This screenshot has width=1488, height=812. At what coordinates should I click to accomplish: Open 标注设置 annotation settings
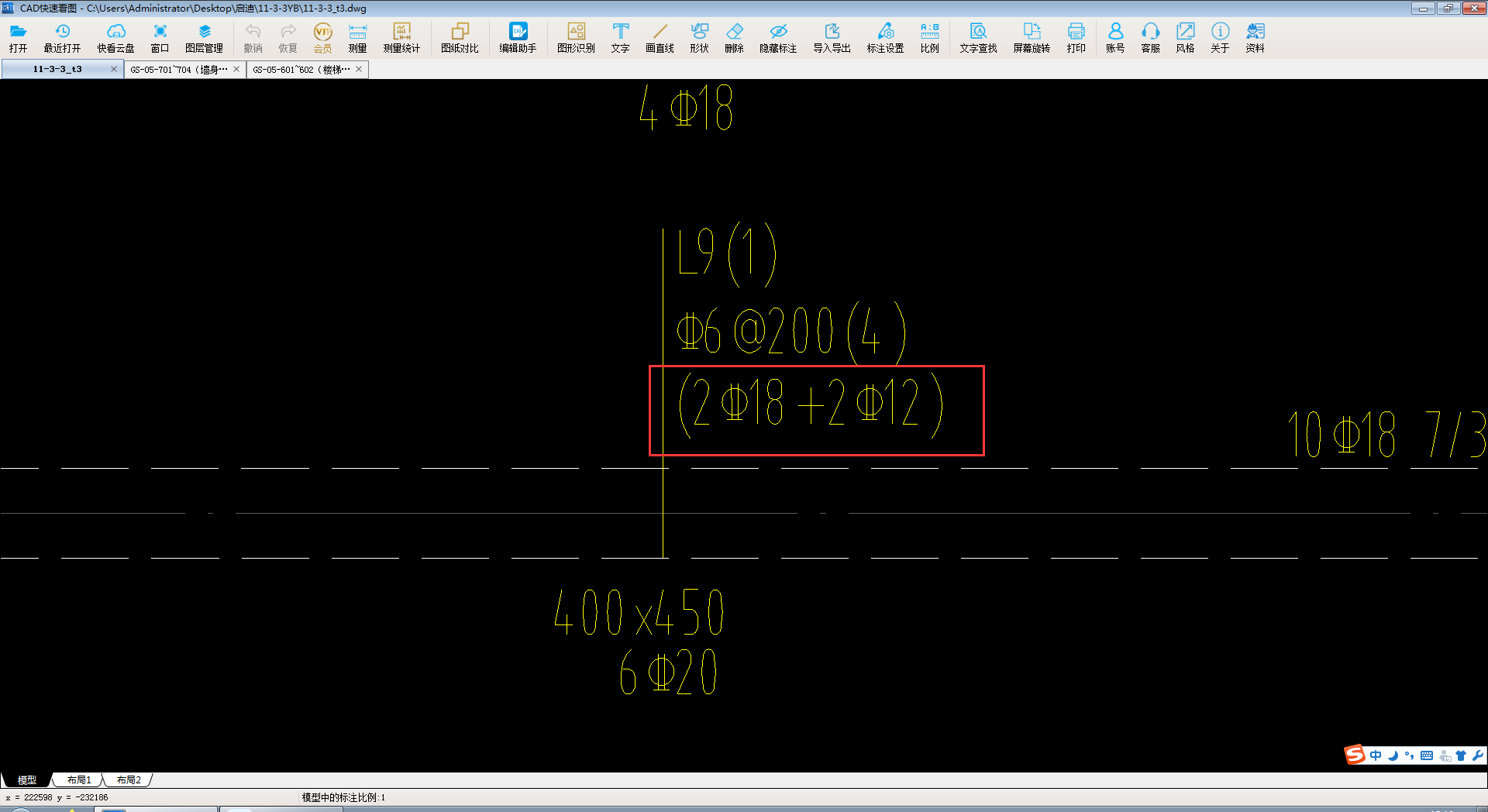pos(885,37)
